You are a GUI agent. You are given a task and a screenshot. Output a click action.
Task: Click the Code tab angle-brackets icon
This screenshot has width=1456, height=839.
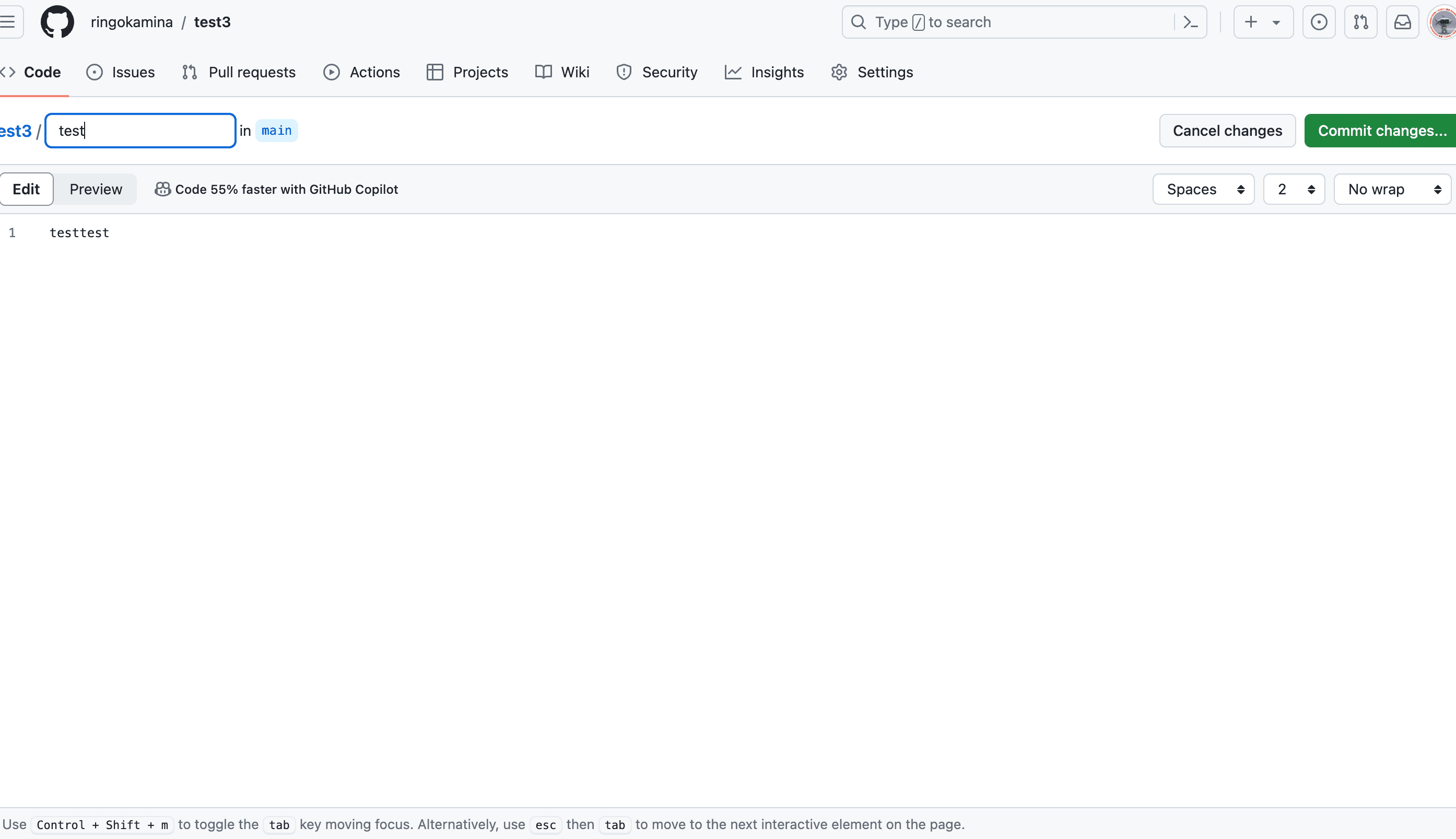8,72
